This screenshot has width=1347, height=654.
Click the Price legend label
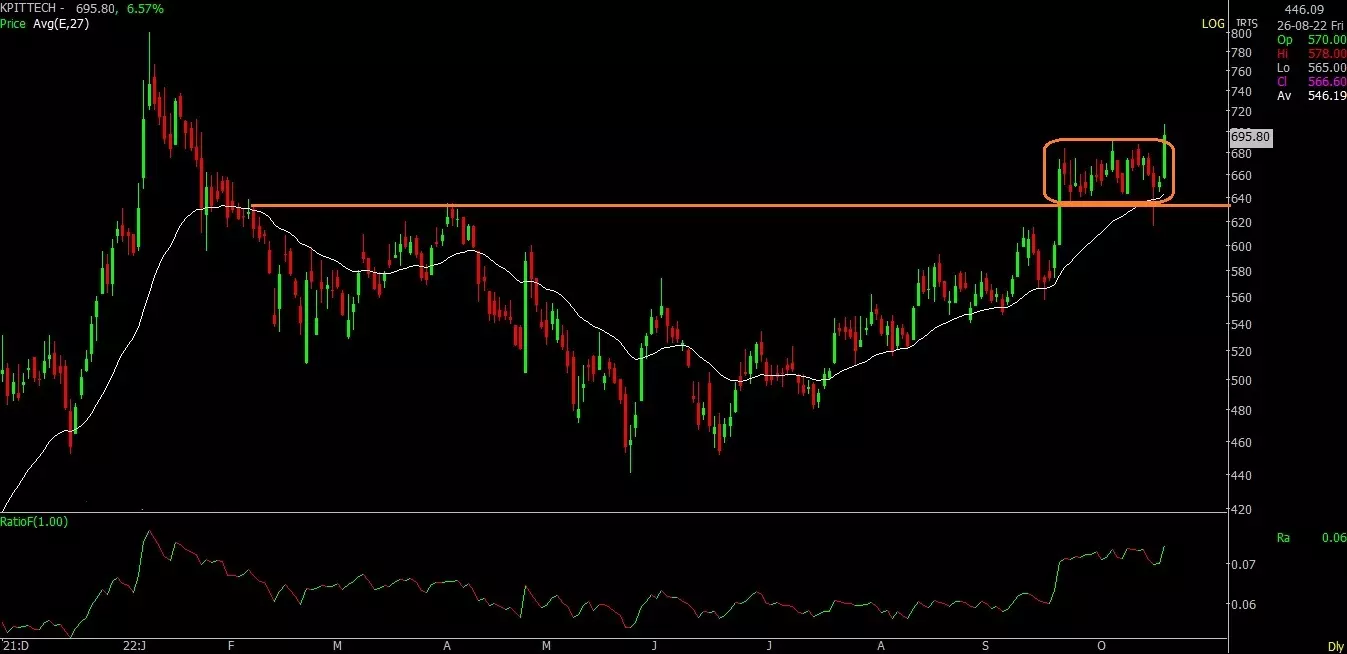click(13, 23)
